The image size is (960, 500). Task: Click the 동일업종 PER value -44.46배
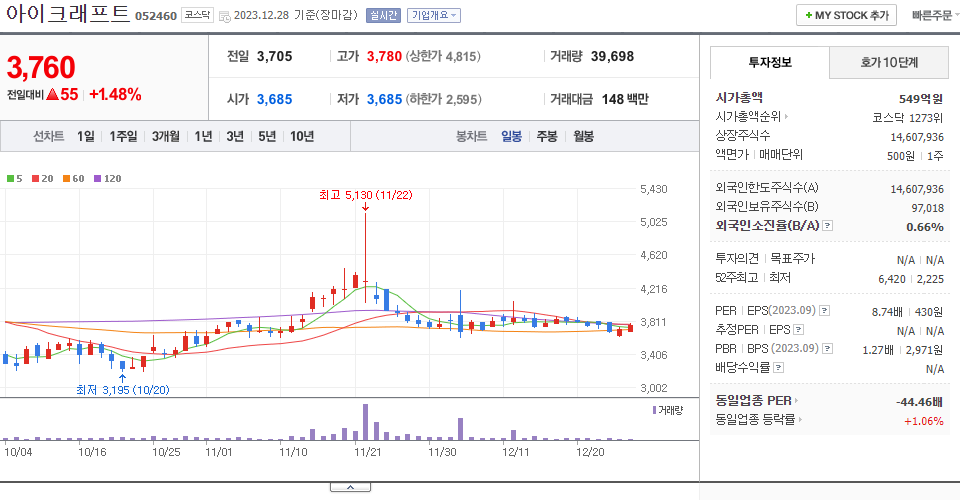tap(919, 402)
